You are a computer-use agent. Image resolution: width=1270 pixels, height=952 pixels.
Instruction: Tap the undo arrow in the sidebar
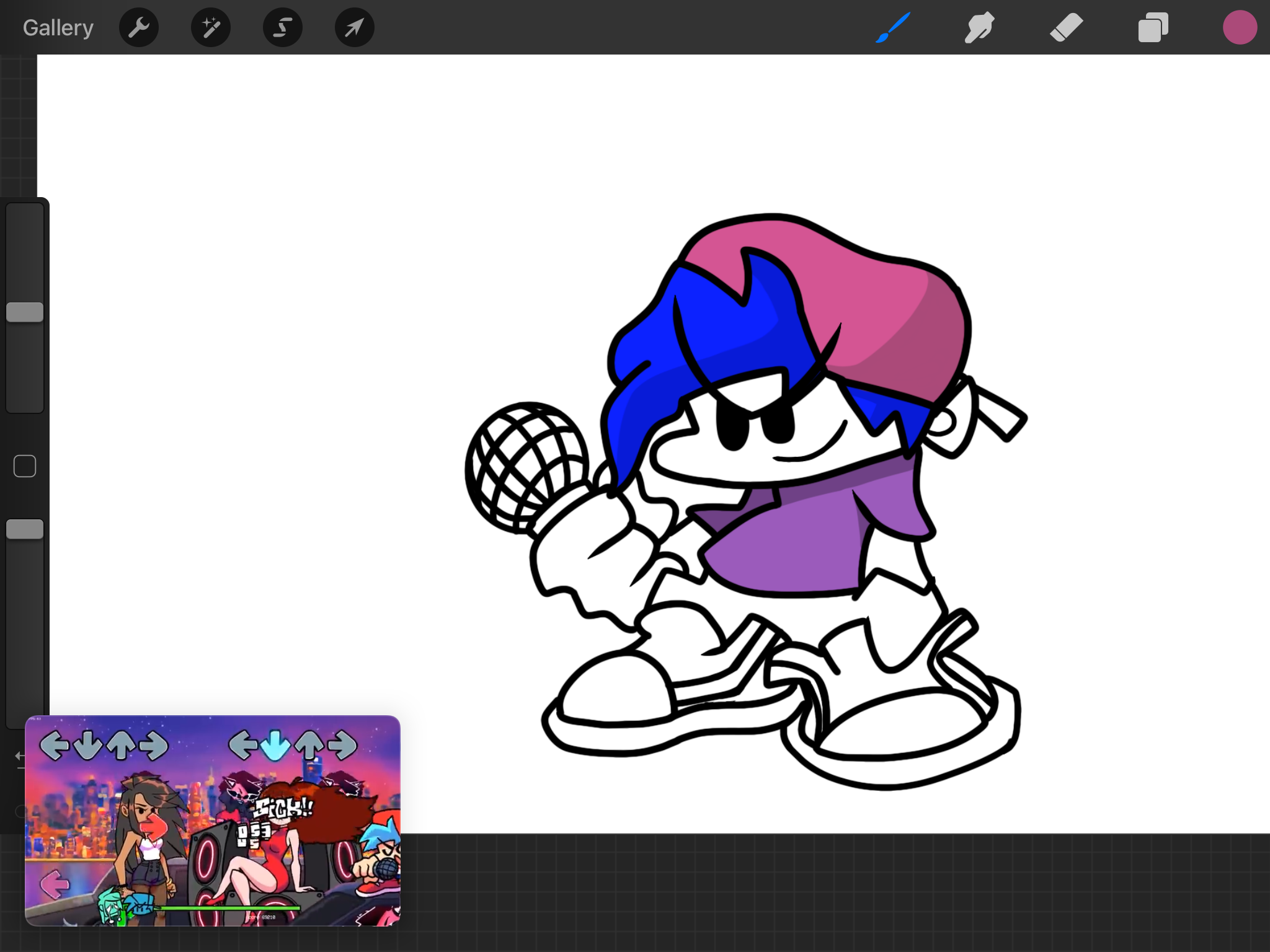[x=19, y=756]
